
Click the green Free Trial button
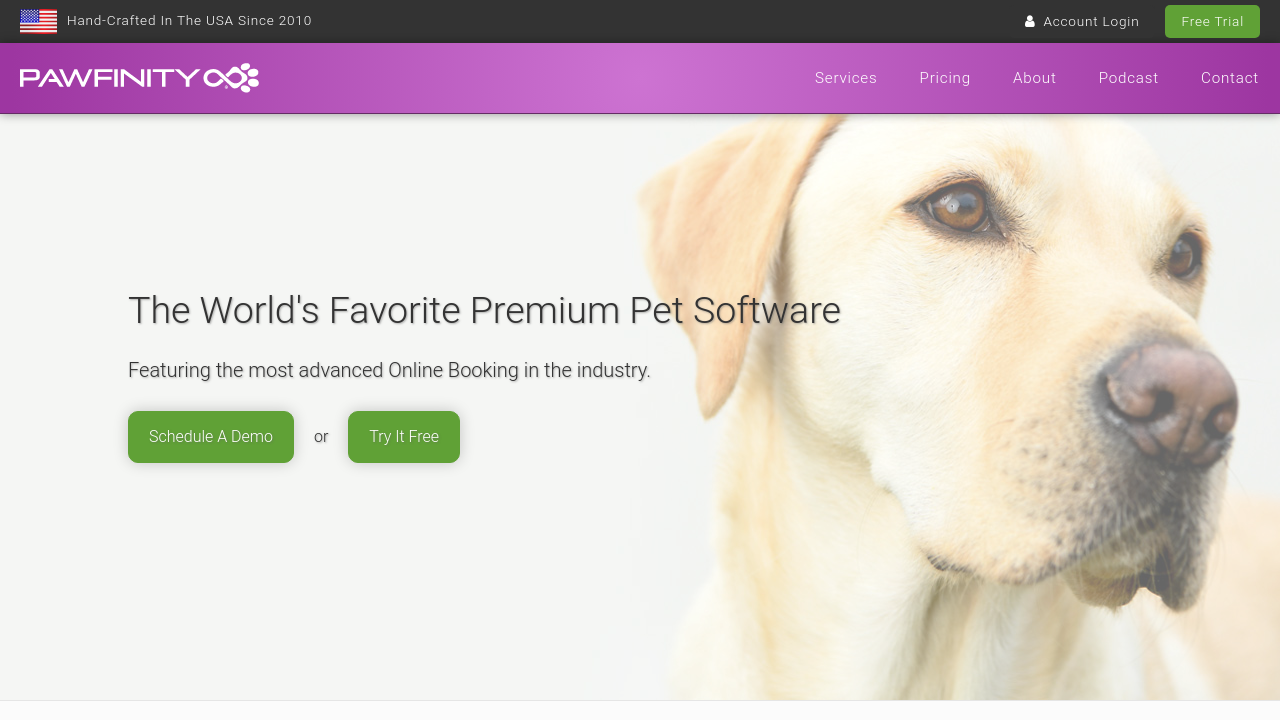coord(1212,21)
